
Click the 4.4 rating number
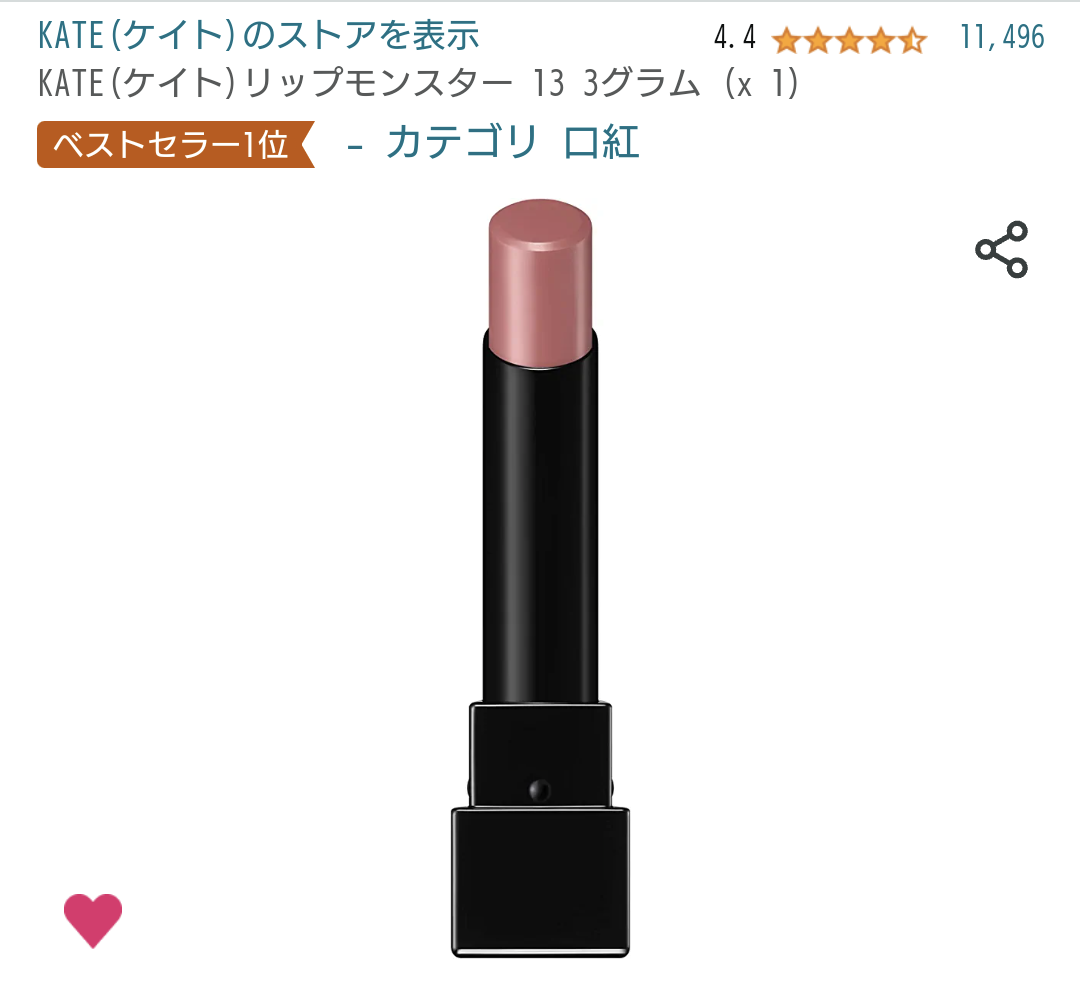[734, 38]
